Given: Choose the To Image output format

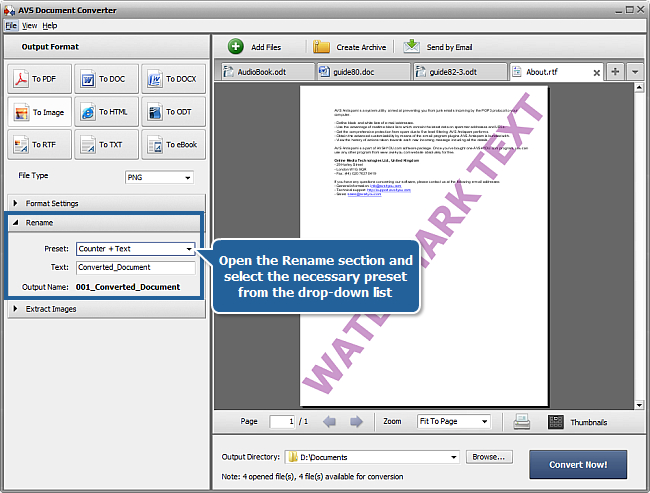Looking at the screenshot, I should (x=39, y=112).
